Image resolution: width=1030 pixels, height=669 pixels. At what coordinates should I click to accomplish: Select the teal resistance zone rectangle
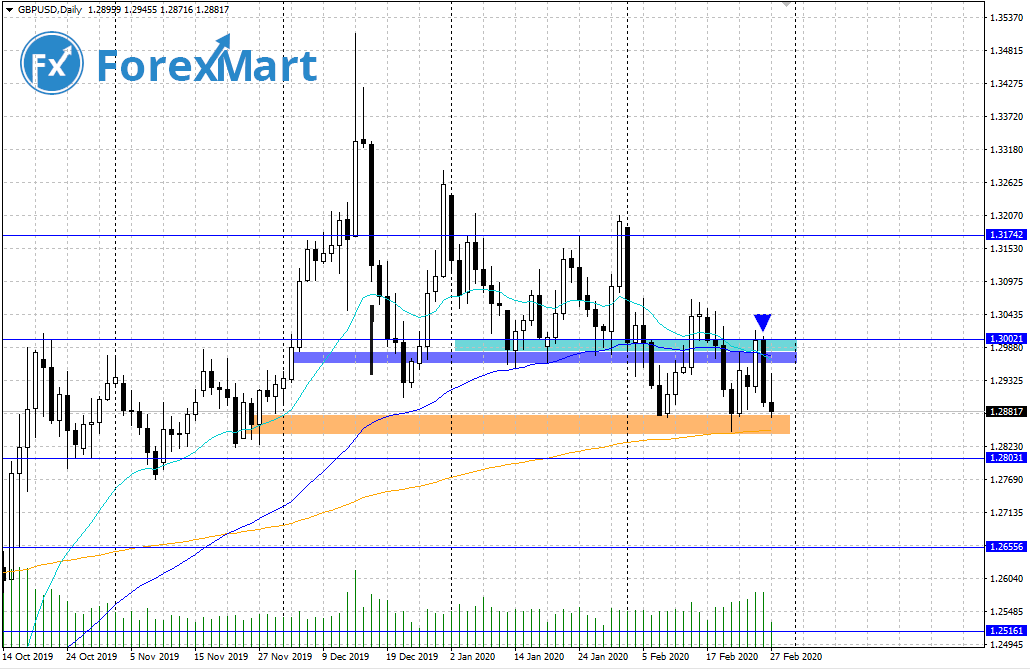tap(625, 345)
